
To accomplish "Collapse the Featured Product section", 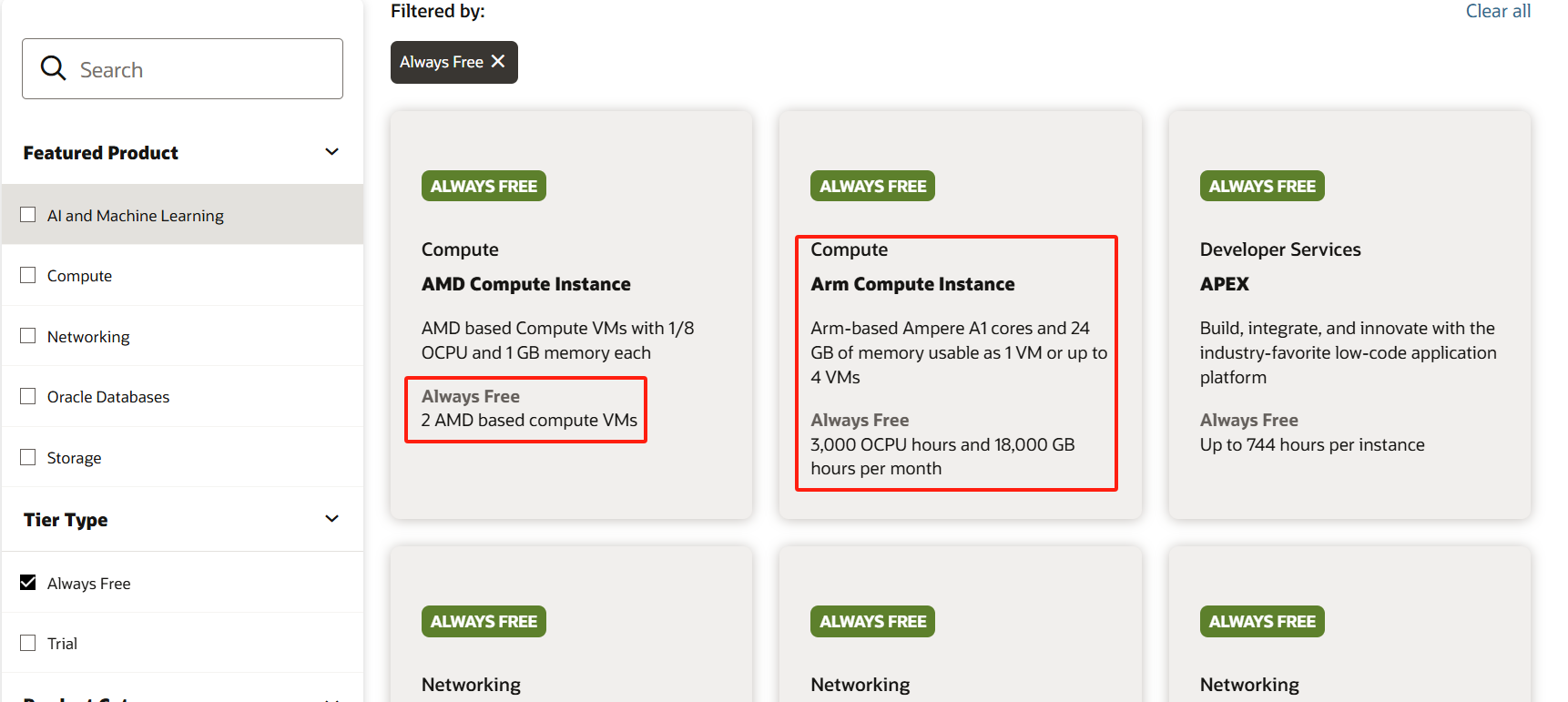I will [x=331, y=152].
